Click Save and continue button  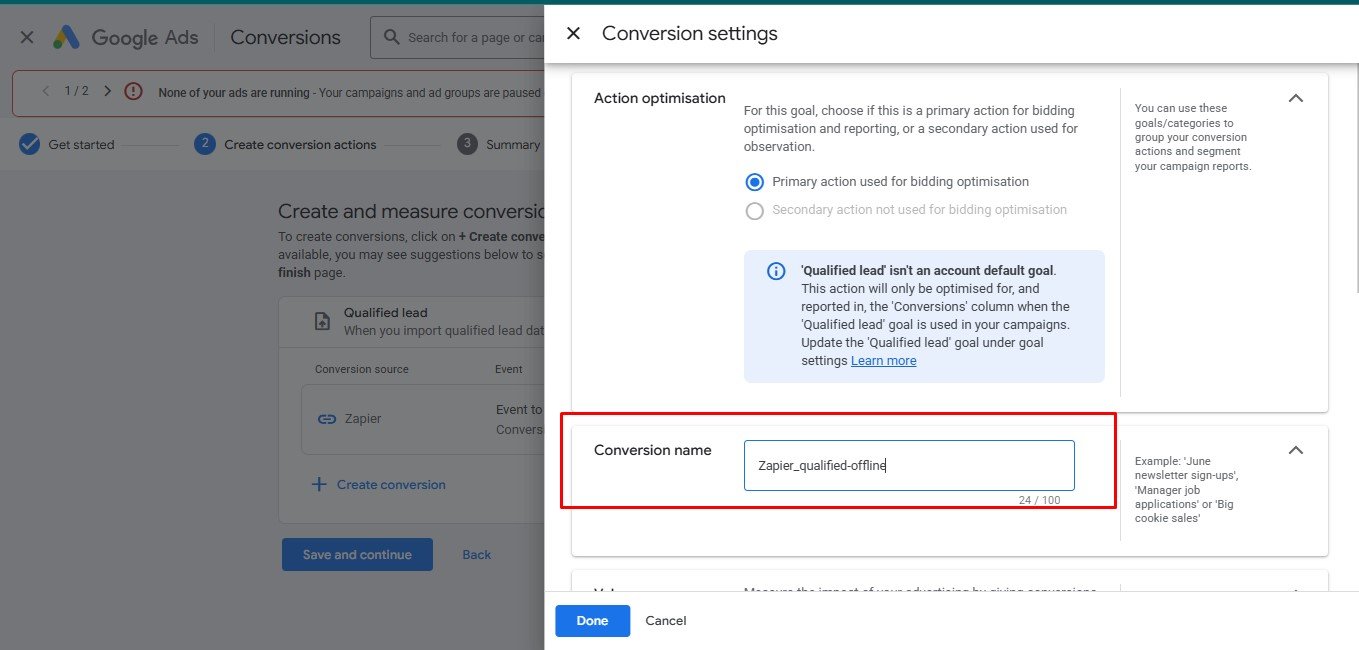click(x=357, y=555)
